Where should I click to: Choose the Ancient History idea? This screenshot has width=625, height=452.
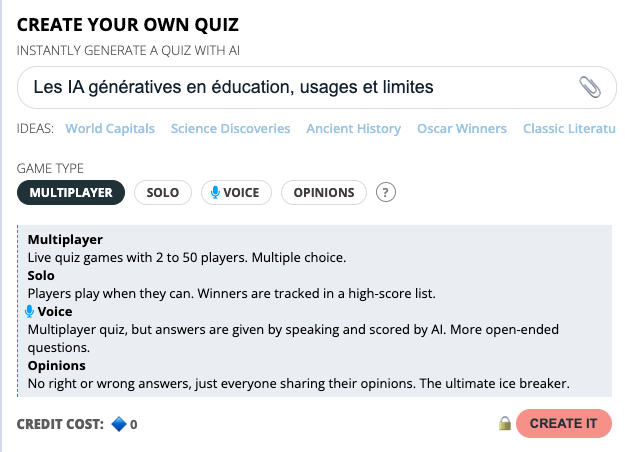point(353,129)
